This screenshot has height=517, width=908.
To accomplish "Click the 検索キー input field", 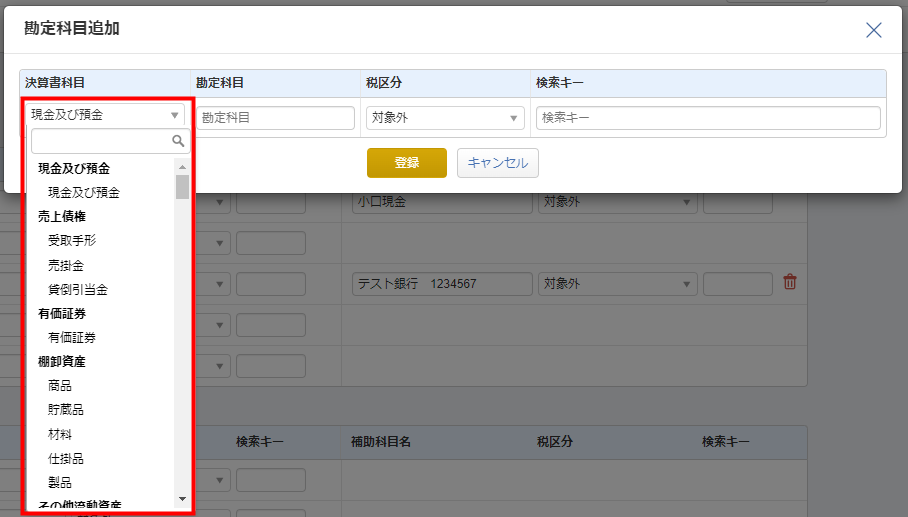I will click(x=708, y=118).
